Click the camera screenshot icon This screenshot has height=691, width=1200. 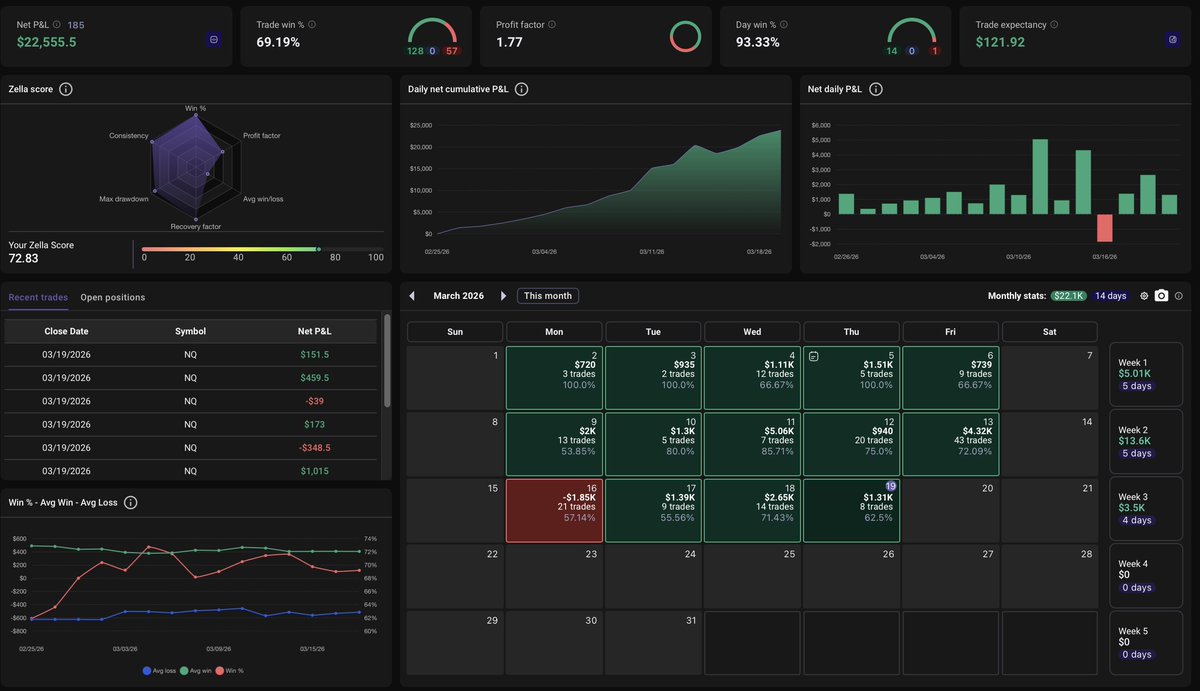pos(1161,296)
